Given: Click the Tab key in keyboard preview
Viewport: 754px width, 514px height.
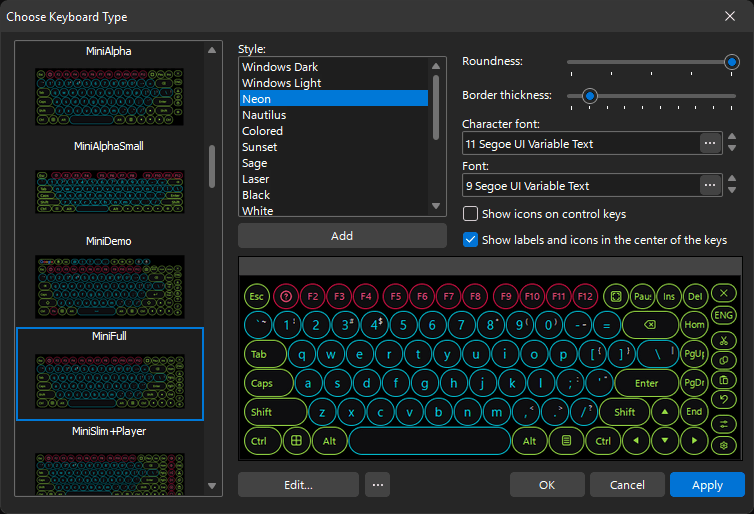Looking at the screenshot, I should 265,354.
